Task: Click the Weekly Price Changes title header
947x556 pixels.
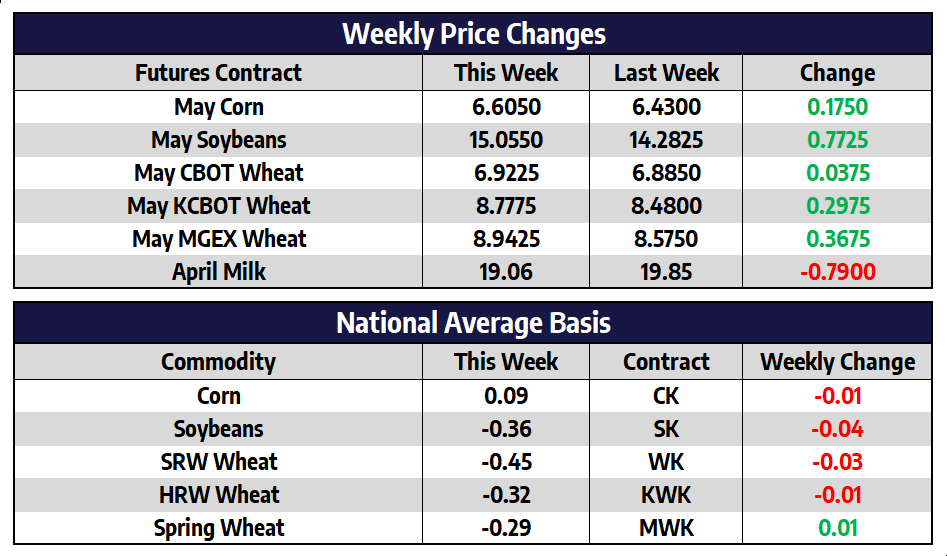Action: coord(473,34)
